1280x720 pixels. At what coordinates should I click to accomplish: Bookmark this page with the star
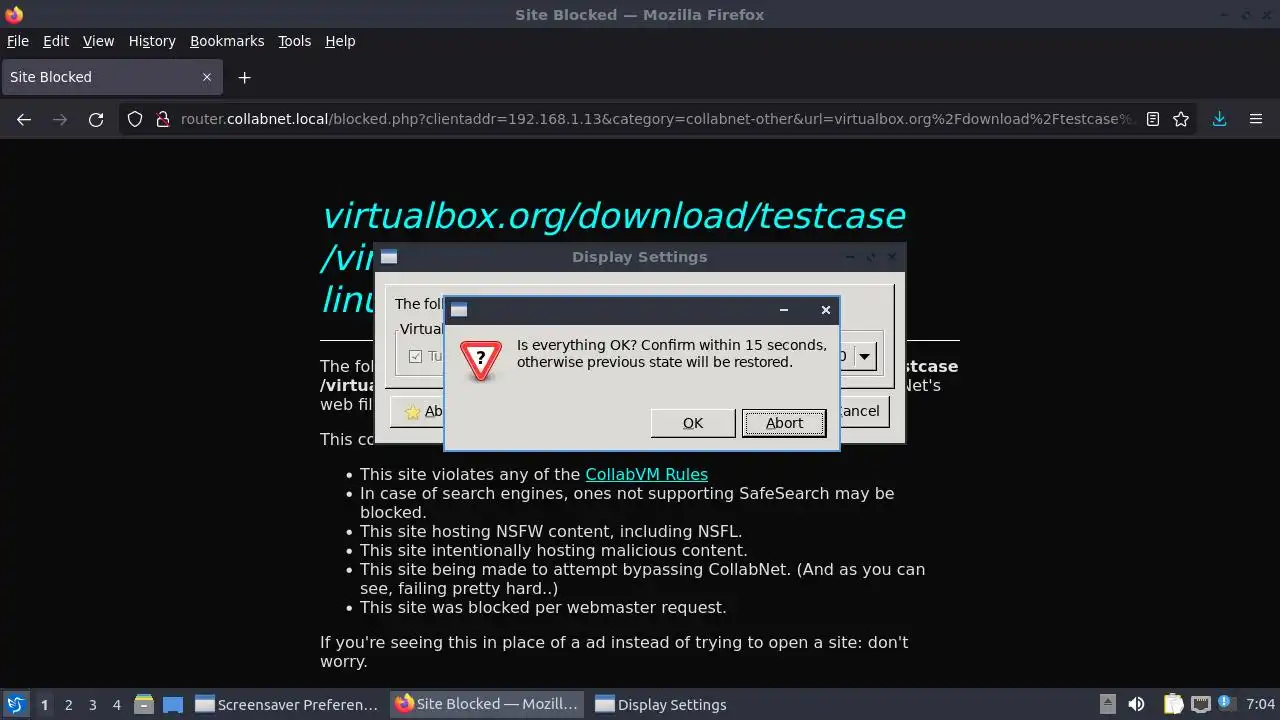(1181, 119)
